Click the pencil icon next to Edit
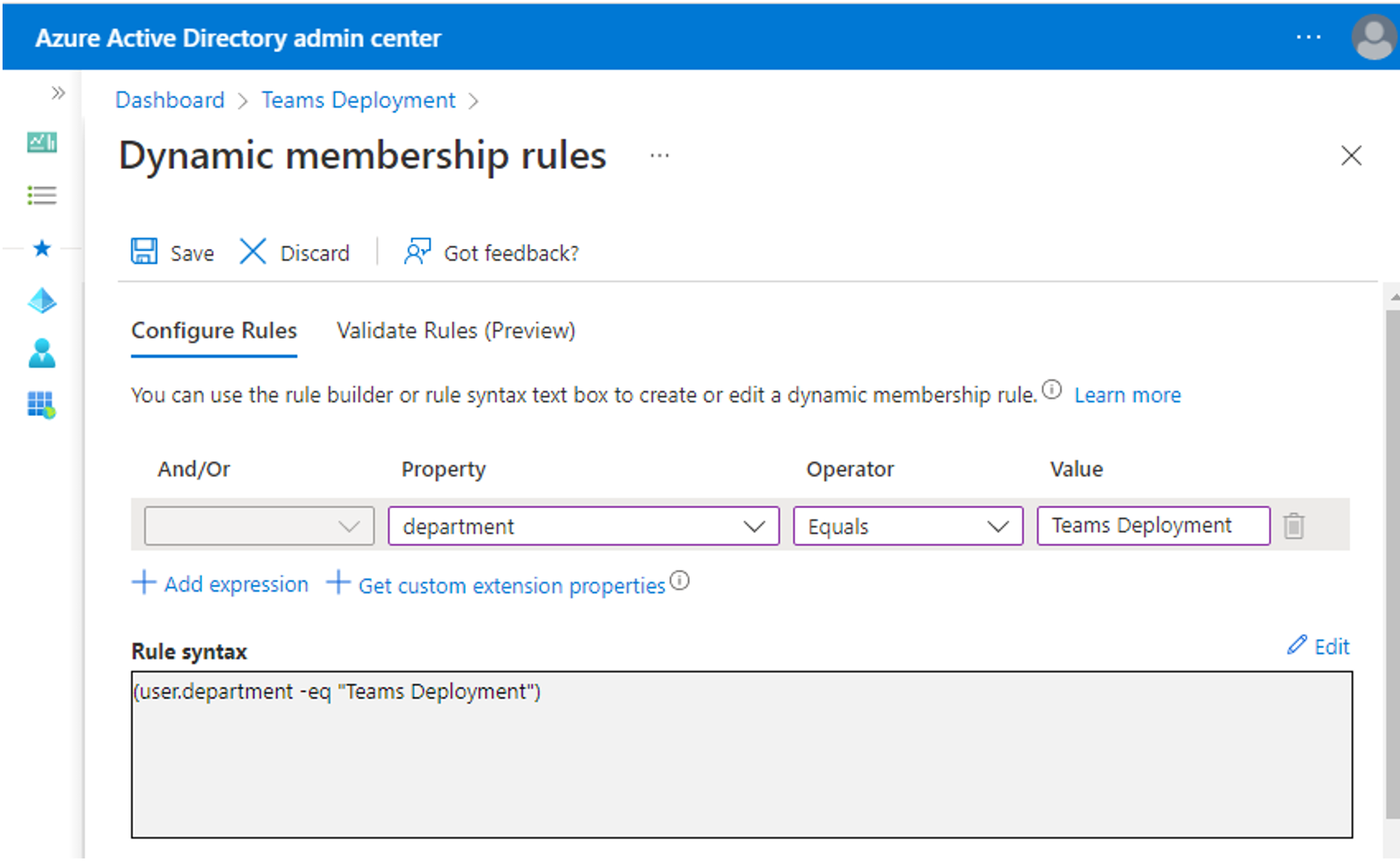The width and height of the screenshot is (1400, 861). [x=1297, y=644]
